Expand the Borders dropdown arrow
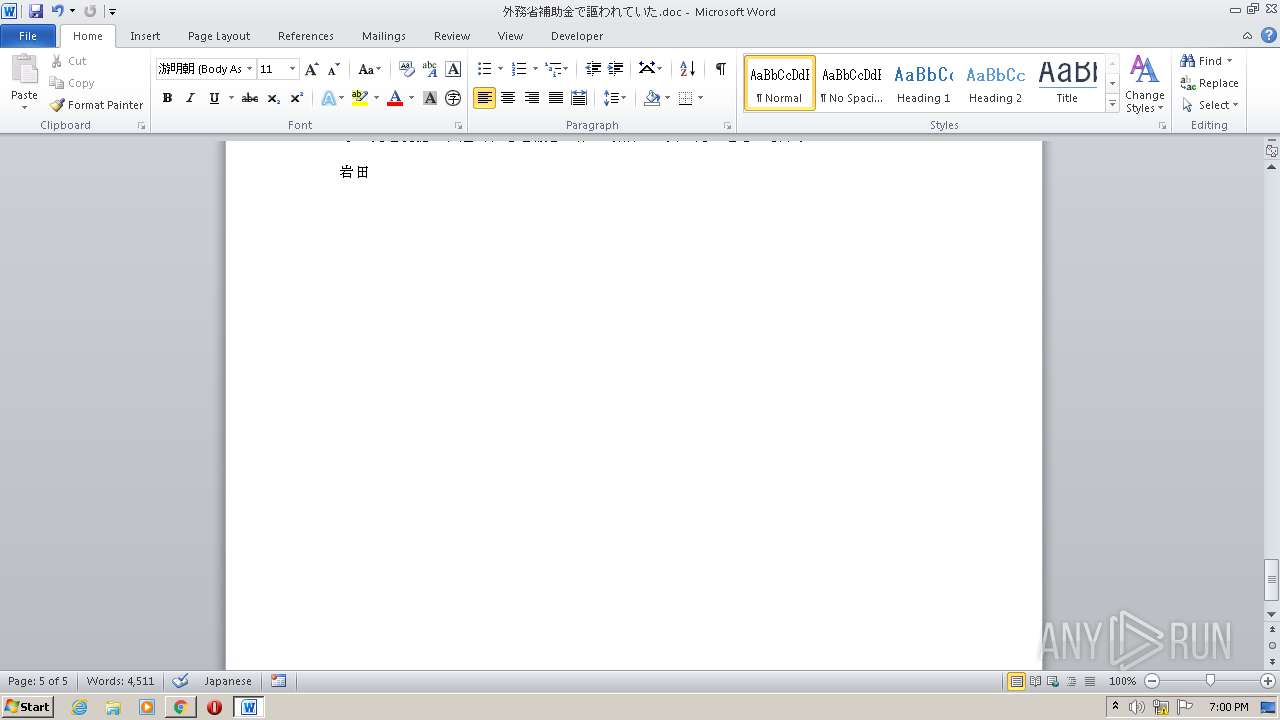 (x=700, y=98)
